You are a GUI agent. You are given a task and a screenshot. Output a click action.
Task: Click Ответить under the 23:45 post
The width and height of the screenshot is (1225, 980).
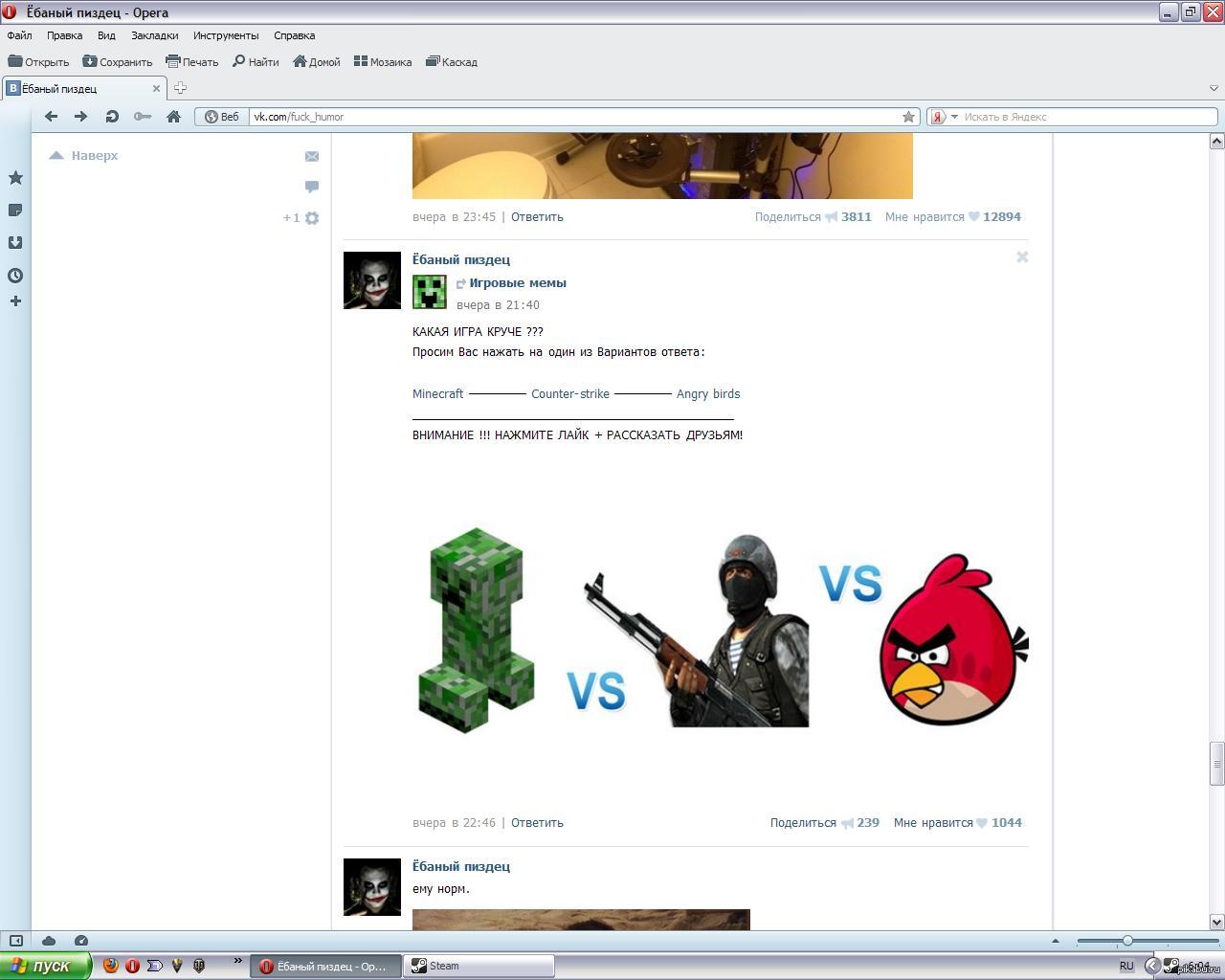tap(537, 217)
